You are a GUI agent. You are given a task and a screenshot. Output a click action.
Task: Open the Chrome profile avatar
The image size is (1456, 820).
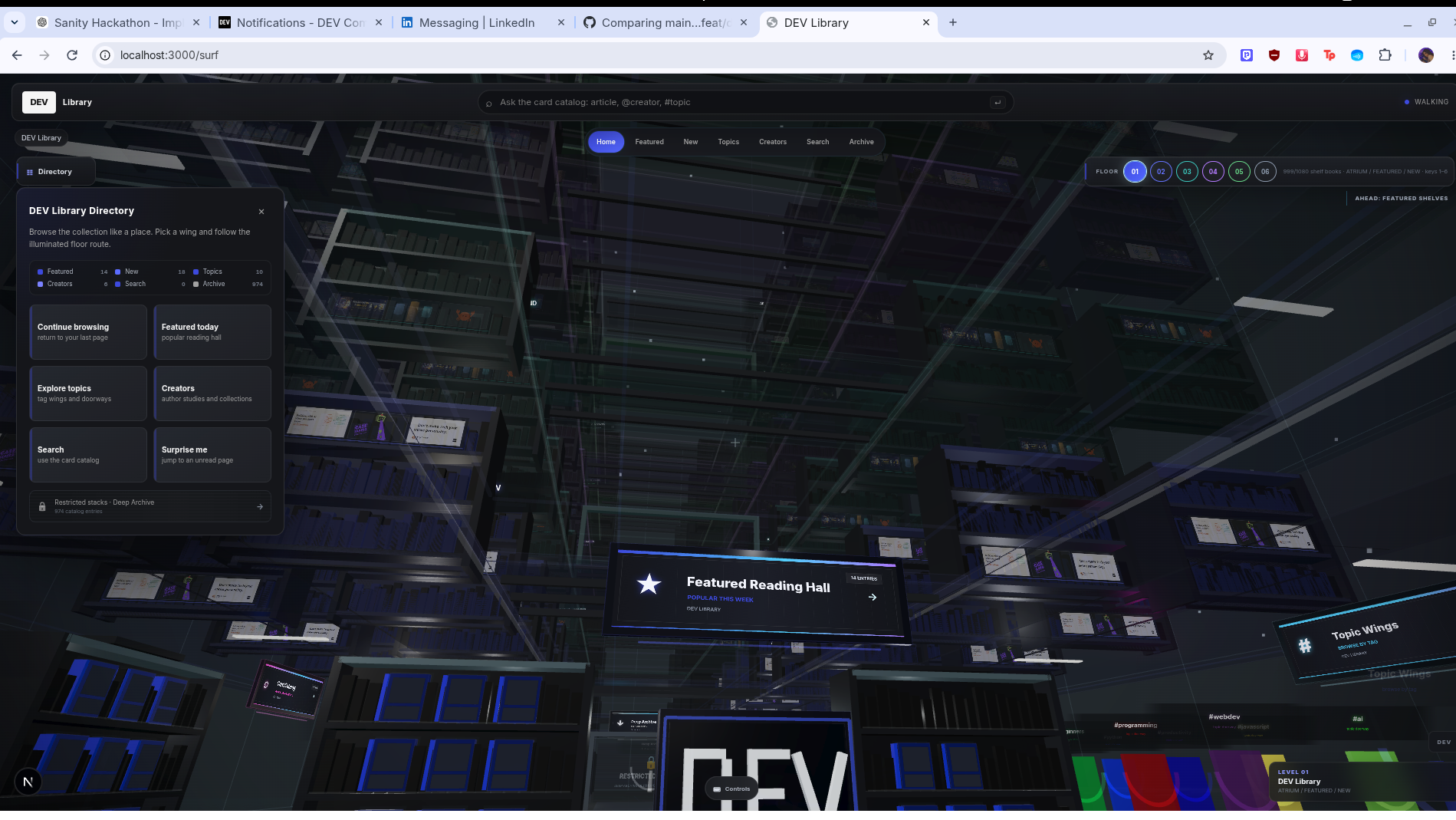1426,55
